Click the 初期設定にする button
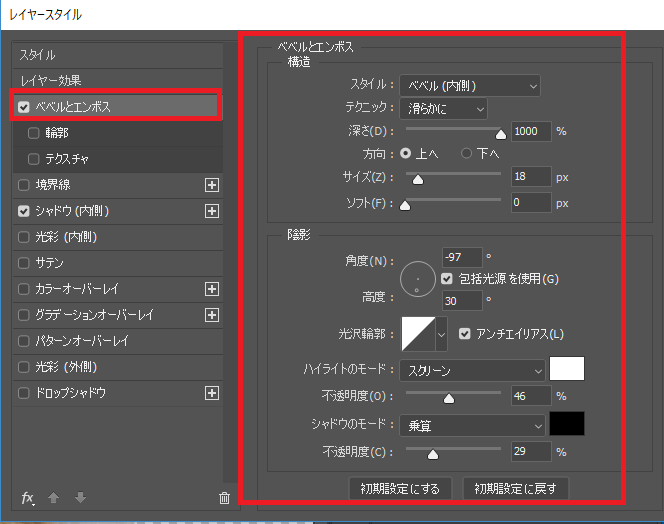 400,489
